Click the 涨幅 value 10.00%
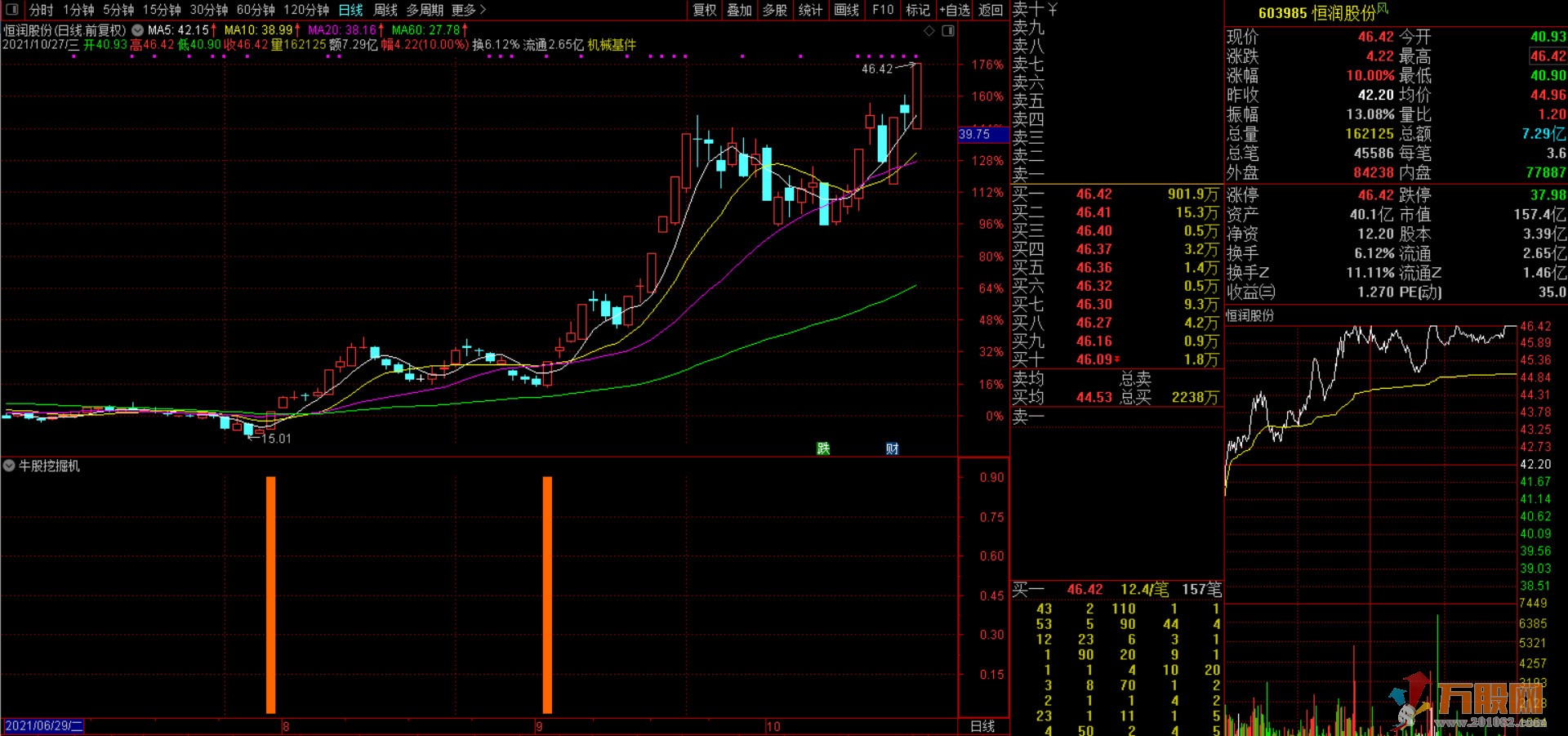The image size is (1568, 736). point(1370,75)
